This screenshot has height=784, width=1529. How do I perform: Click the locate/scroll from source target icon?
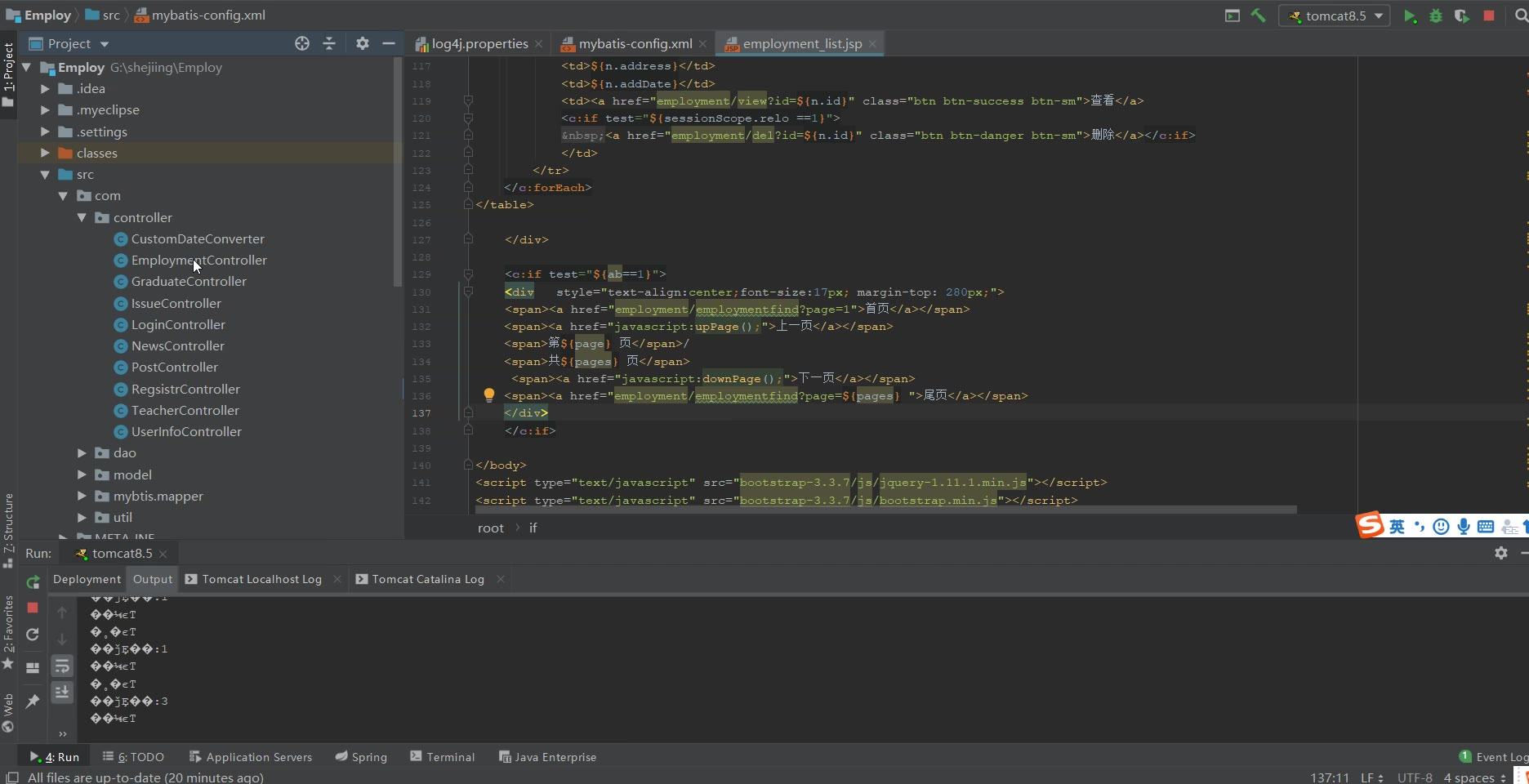pyautogui.click(x=302, y=43)
